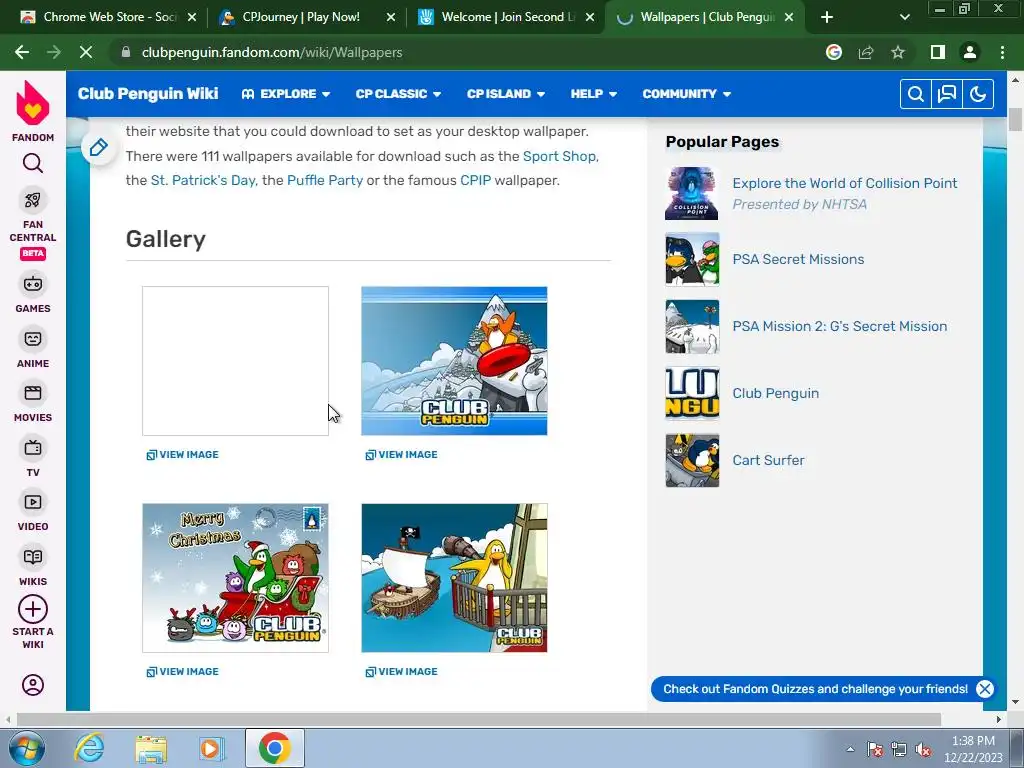Image resolution: width=1024 pixels, height=768 pixels.
Task: Click the Fandom sidebar search magnifier
Action: (33, 163)
